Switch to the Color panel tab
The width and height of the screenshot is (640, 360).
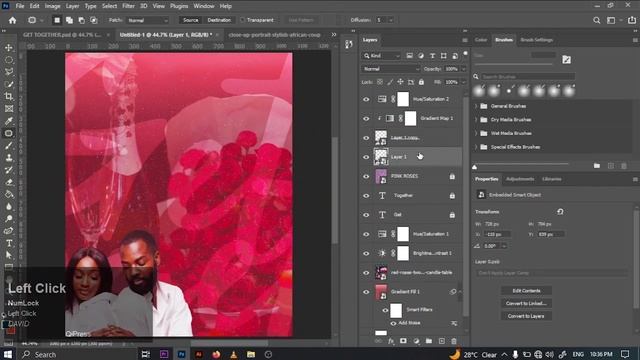pyautogui.click(x=481, y=40)
